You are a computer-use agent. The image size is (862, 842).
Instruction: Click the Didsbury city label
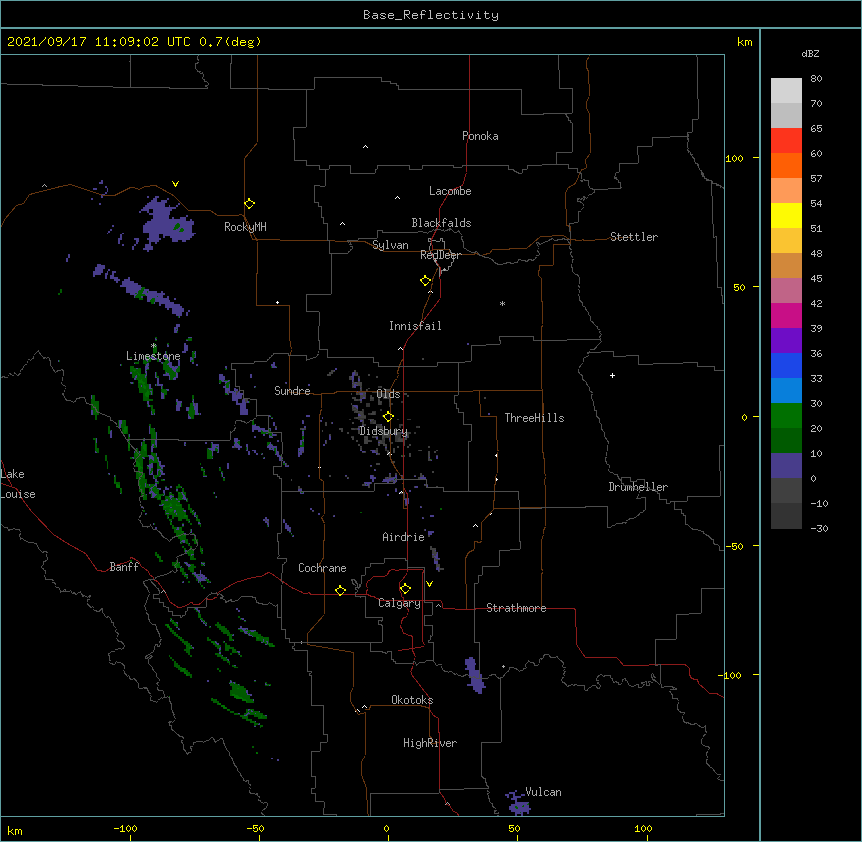coord(383,431)
